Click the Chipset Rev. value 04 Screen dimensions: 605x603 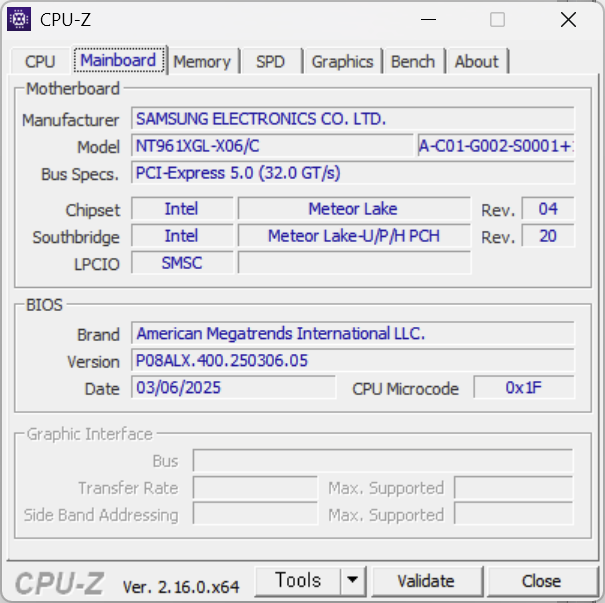(x=548, y=209)
